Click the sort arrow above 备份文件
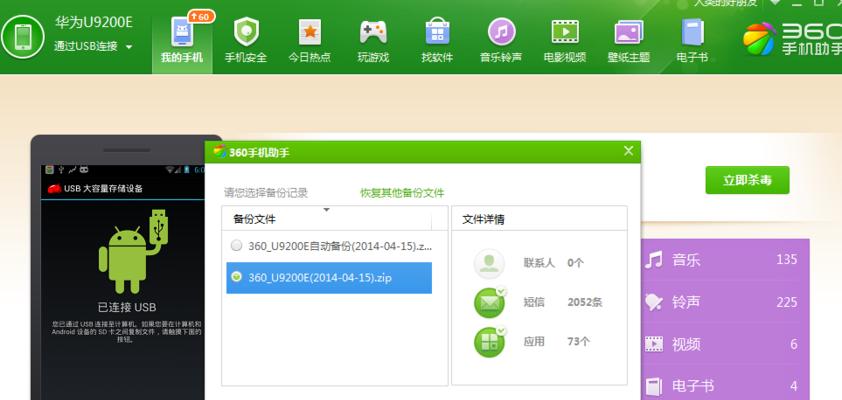Viewport: 842px width, 400px height. point(326,210)
